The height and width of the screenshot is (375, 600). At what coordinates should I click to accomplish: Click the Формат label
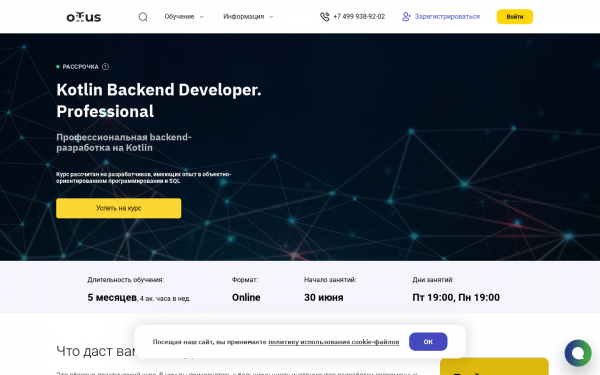coord(245,280)
